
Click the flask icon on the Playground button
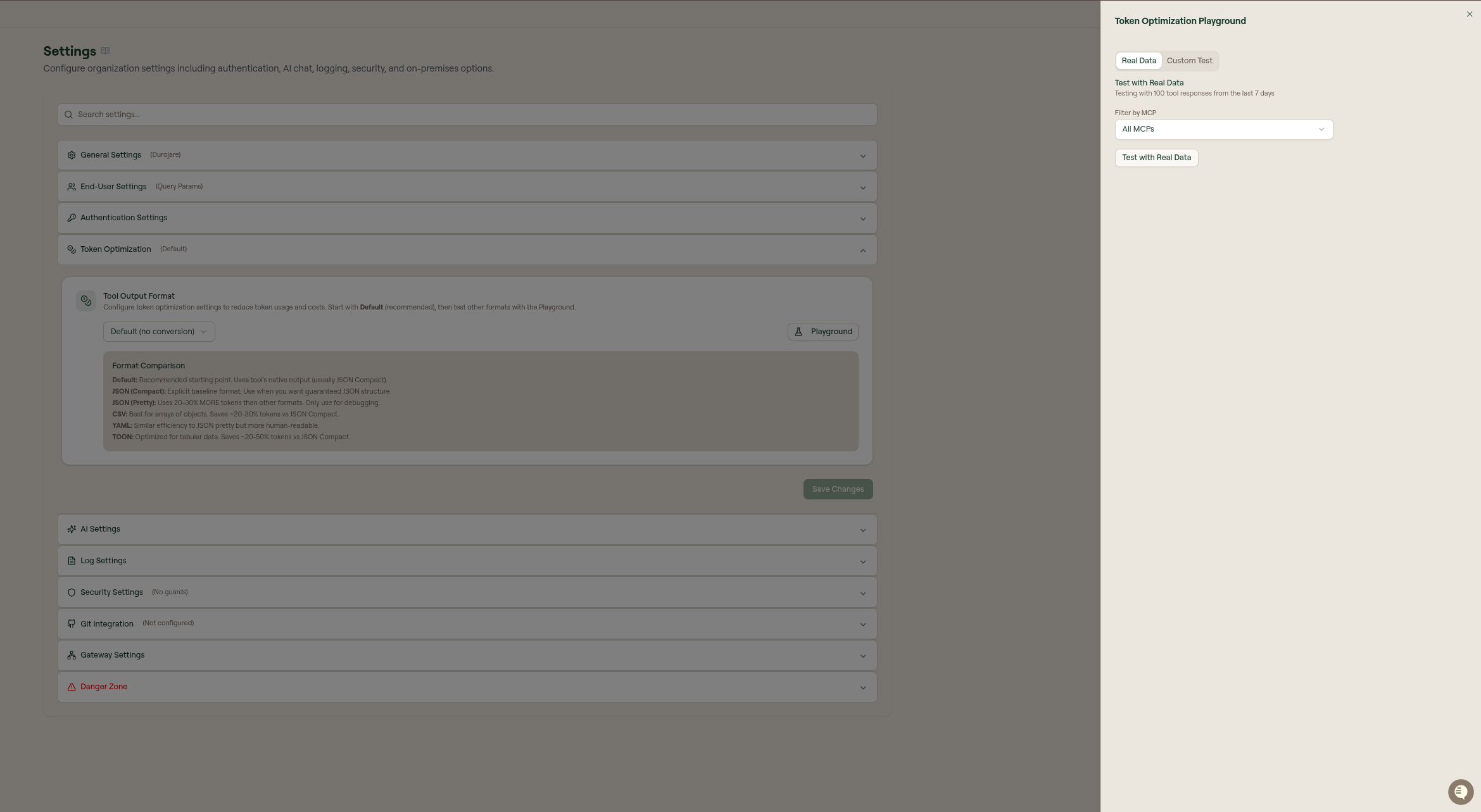(798, 332)
